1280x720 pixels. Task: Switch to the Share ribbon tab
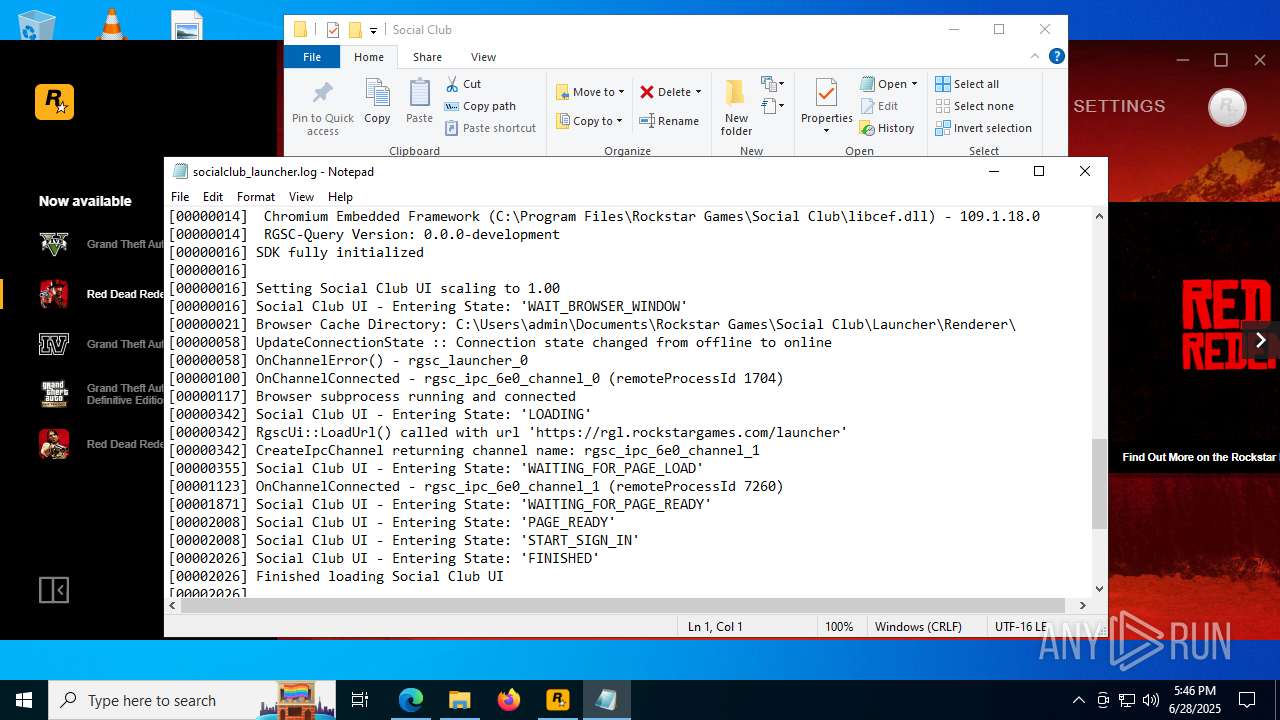pos(427,57)
